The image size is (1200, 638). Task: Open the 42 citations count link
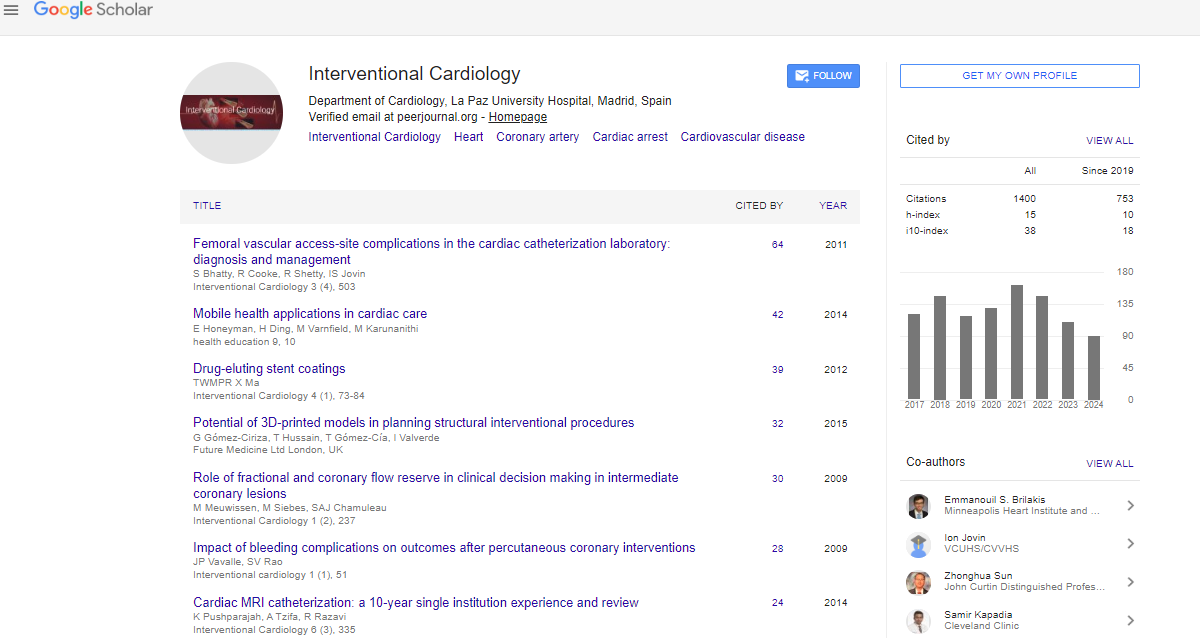point(777,314)
